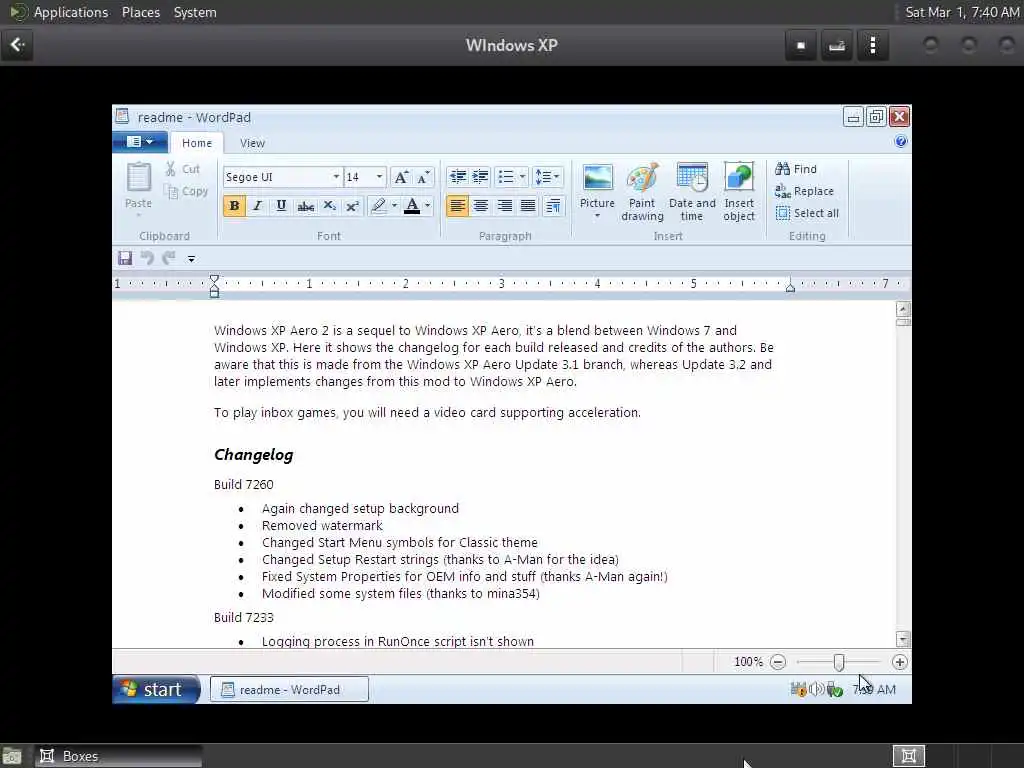Toggle bold formatting

click(234, 206)
